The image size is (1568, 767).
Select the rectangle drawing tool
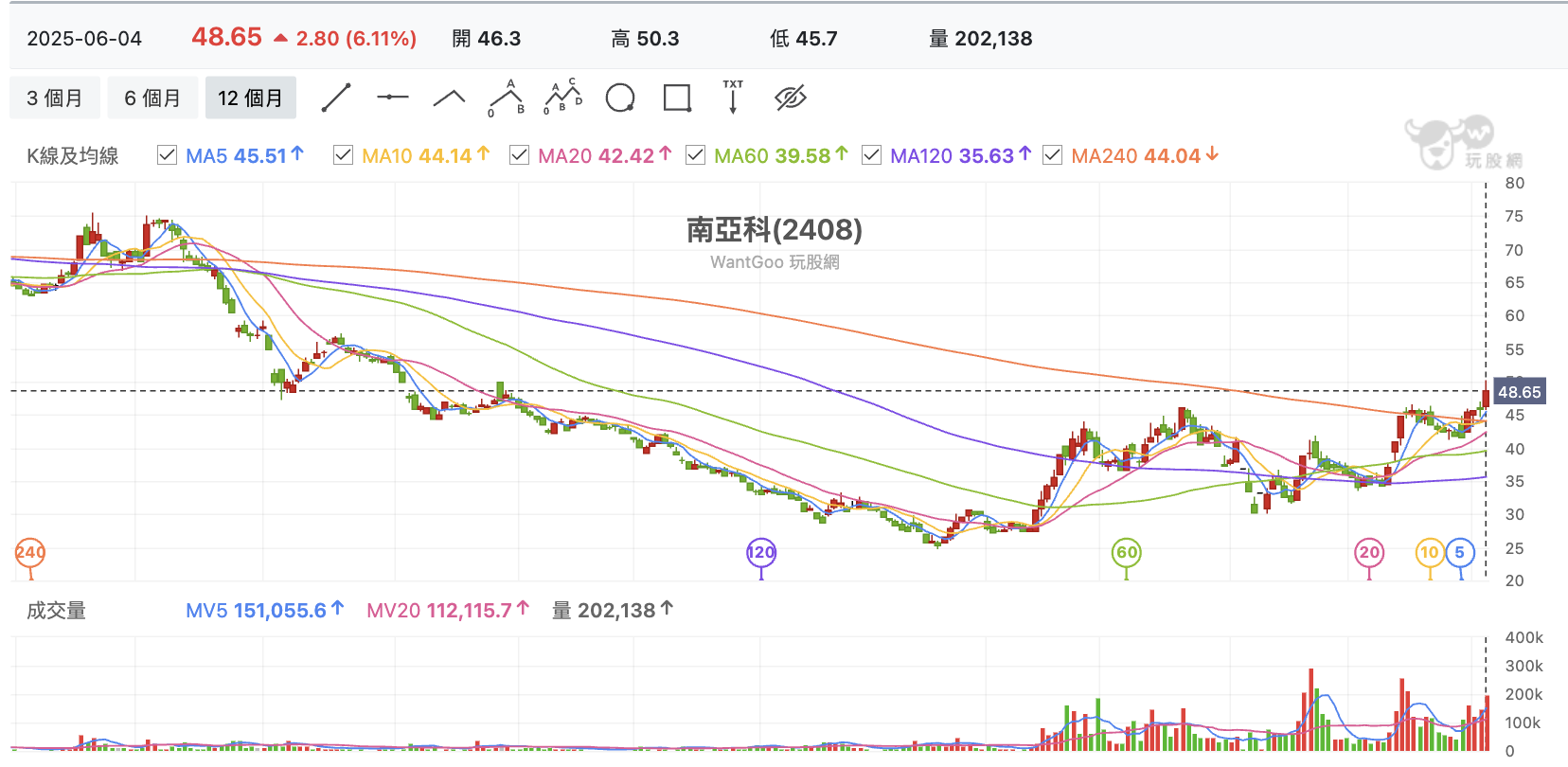(x=677, y=98)
